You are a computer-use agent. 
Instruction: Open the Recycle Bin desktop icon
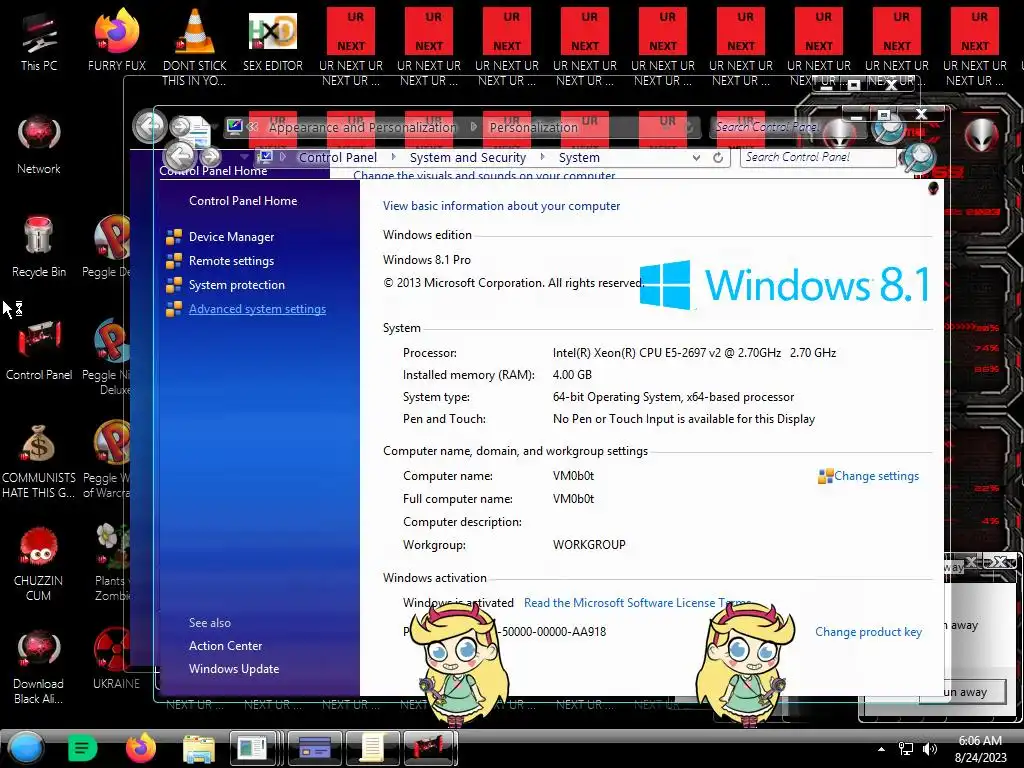point(39,247)
